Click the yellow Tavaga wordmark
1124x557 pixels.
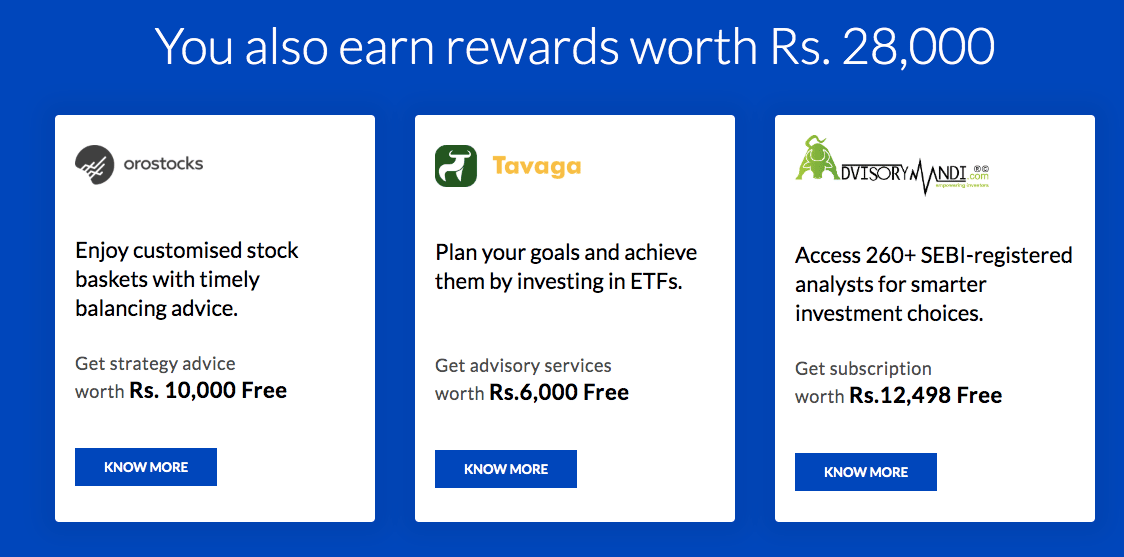536,165
